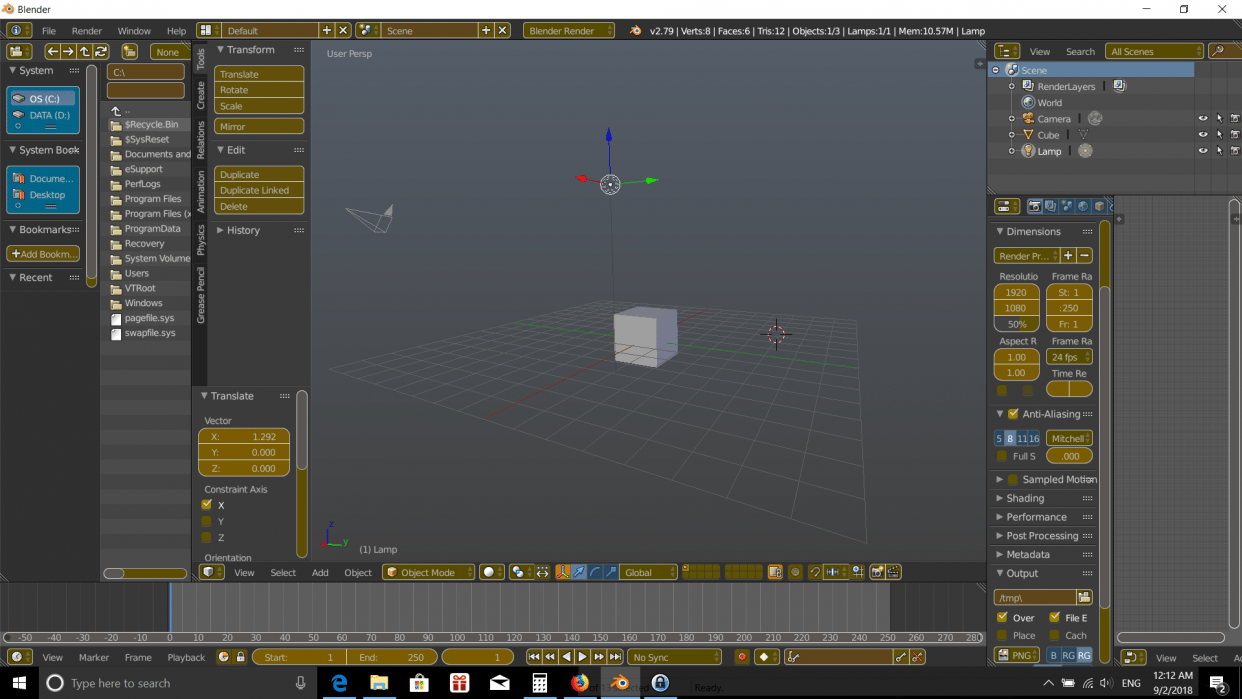Expand the History panel
This screenshot has height=699, width=1242.
point(242,230)
